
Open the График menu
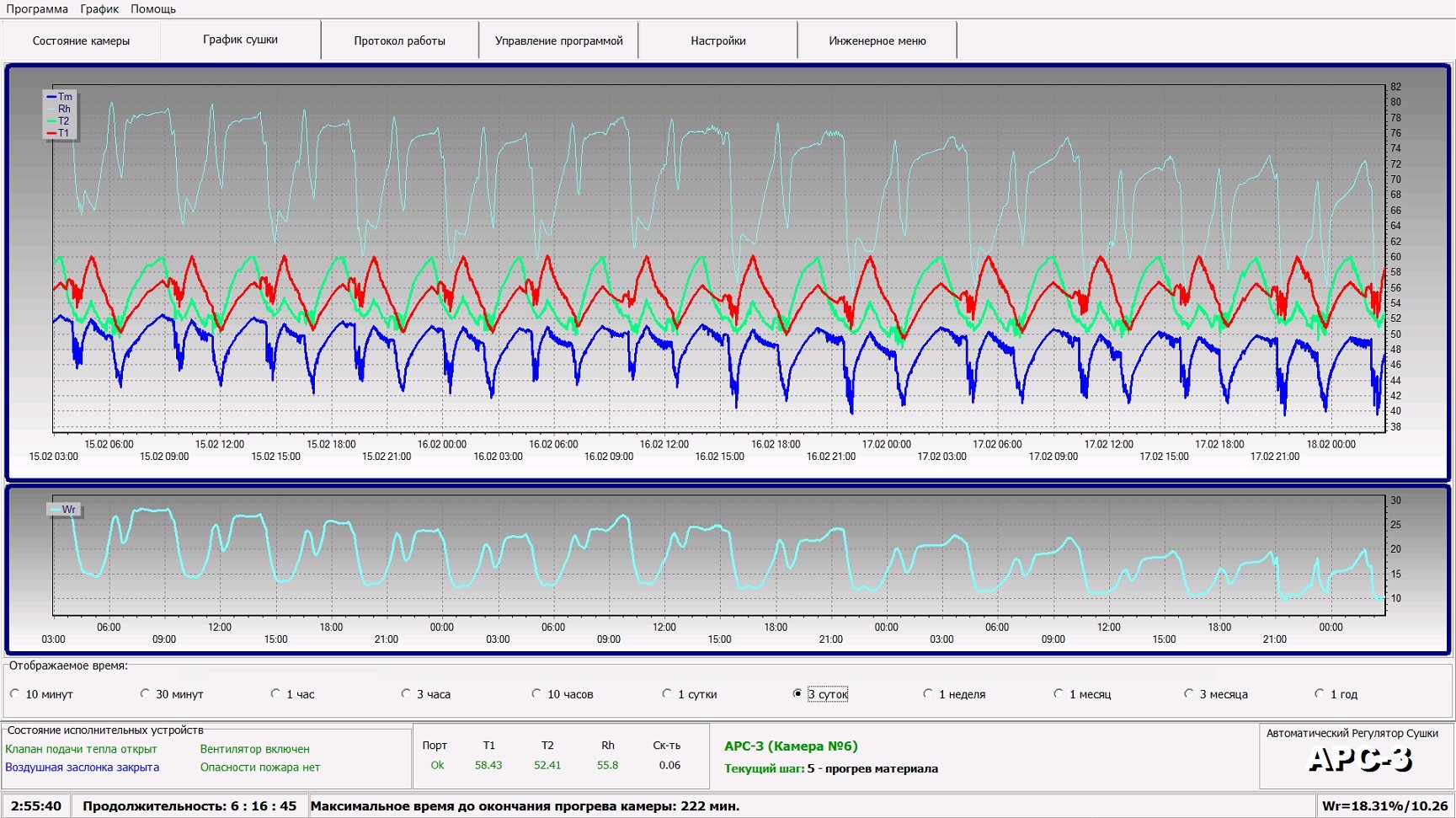pyautogui.click(x=99, y=9)
